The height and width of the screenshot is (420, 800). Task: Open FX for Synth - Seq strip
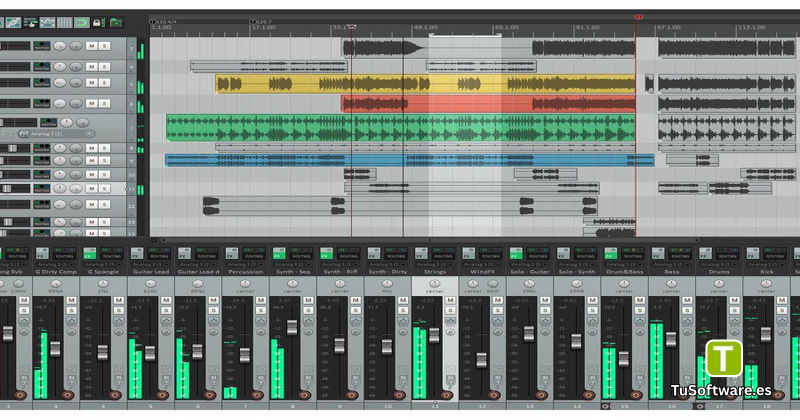click(x=279, y=254)
